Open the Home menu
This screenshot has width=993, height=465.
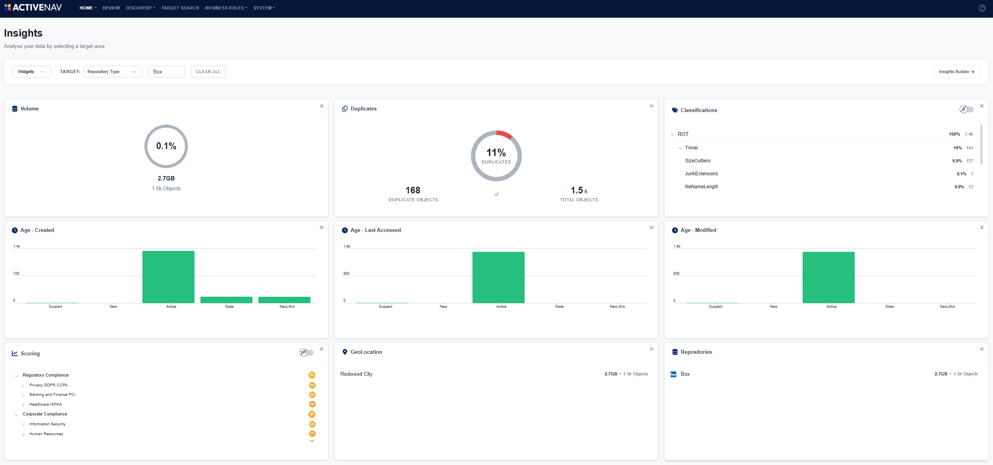[88, 8]
